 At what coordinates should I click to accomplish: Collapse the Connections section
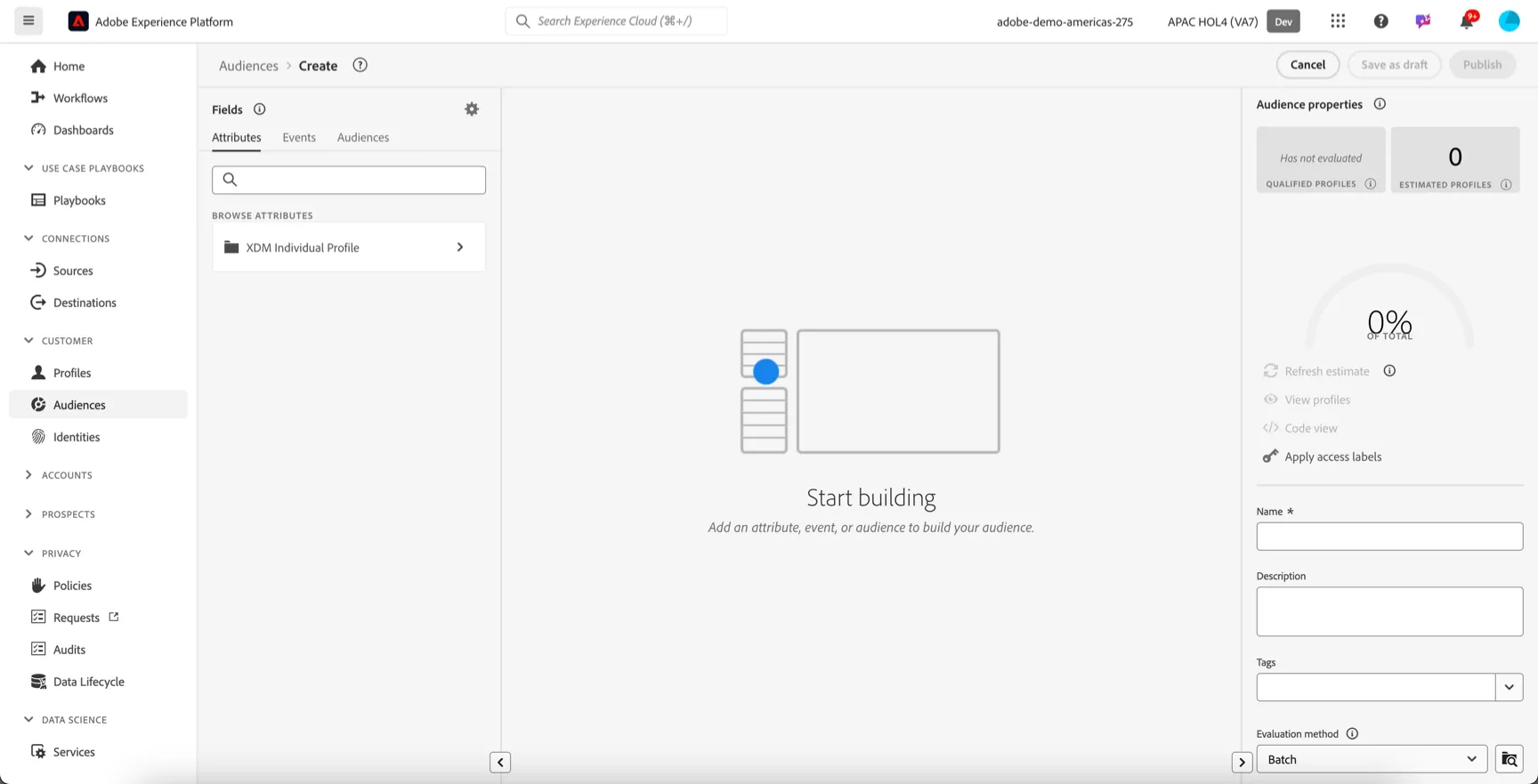[28, 238]
